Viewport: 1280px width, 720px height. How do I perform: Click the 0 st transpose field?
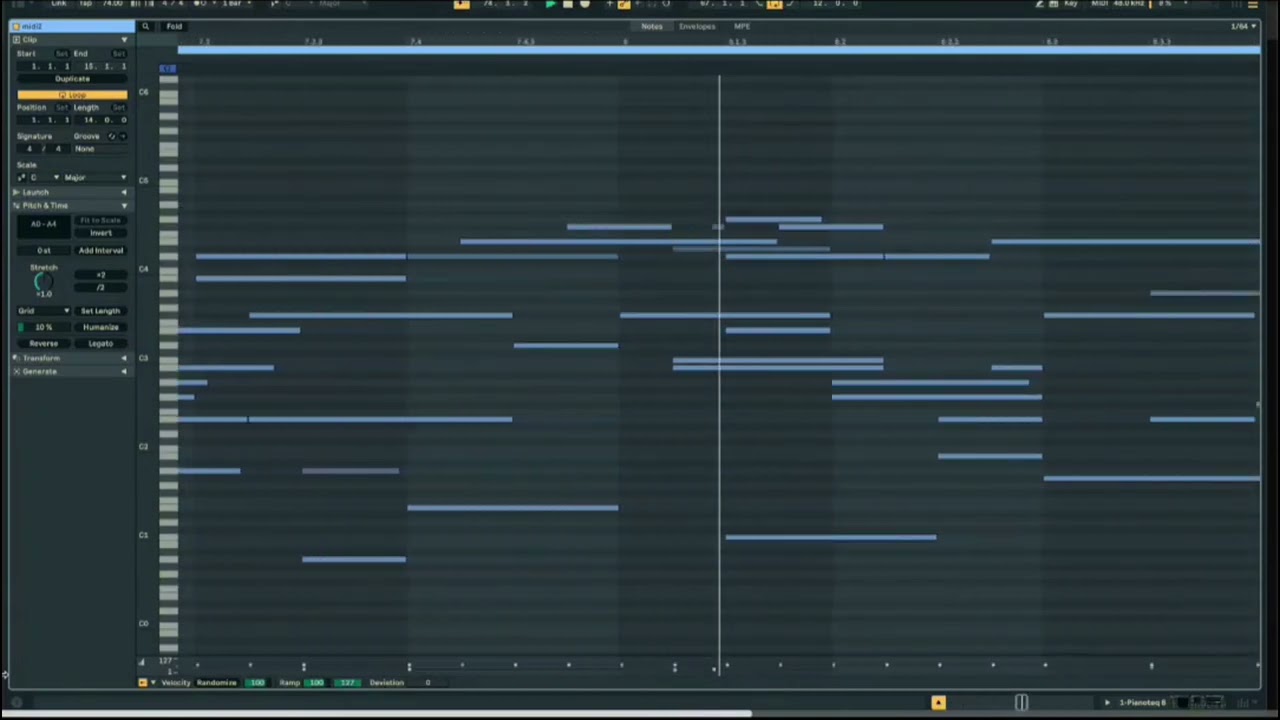(x=43, y=250)
